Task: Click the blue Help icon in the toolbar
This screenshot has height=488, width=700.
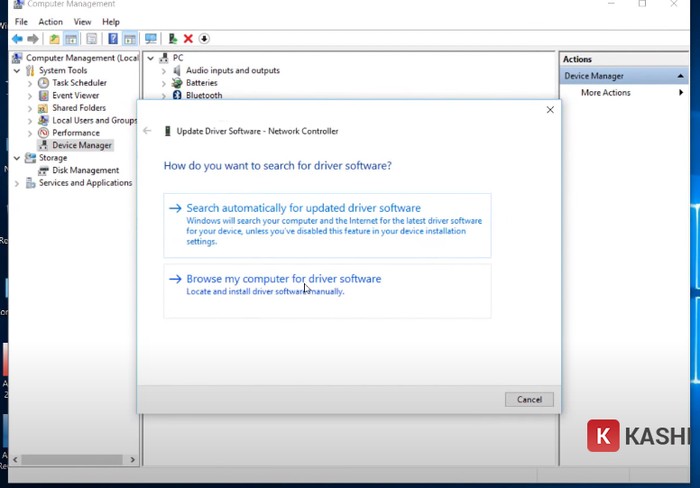Action: pos(113,39)
